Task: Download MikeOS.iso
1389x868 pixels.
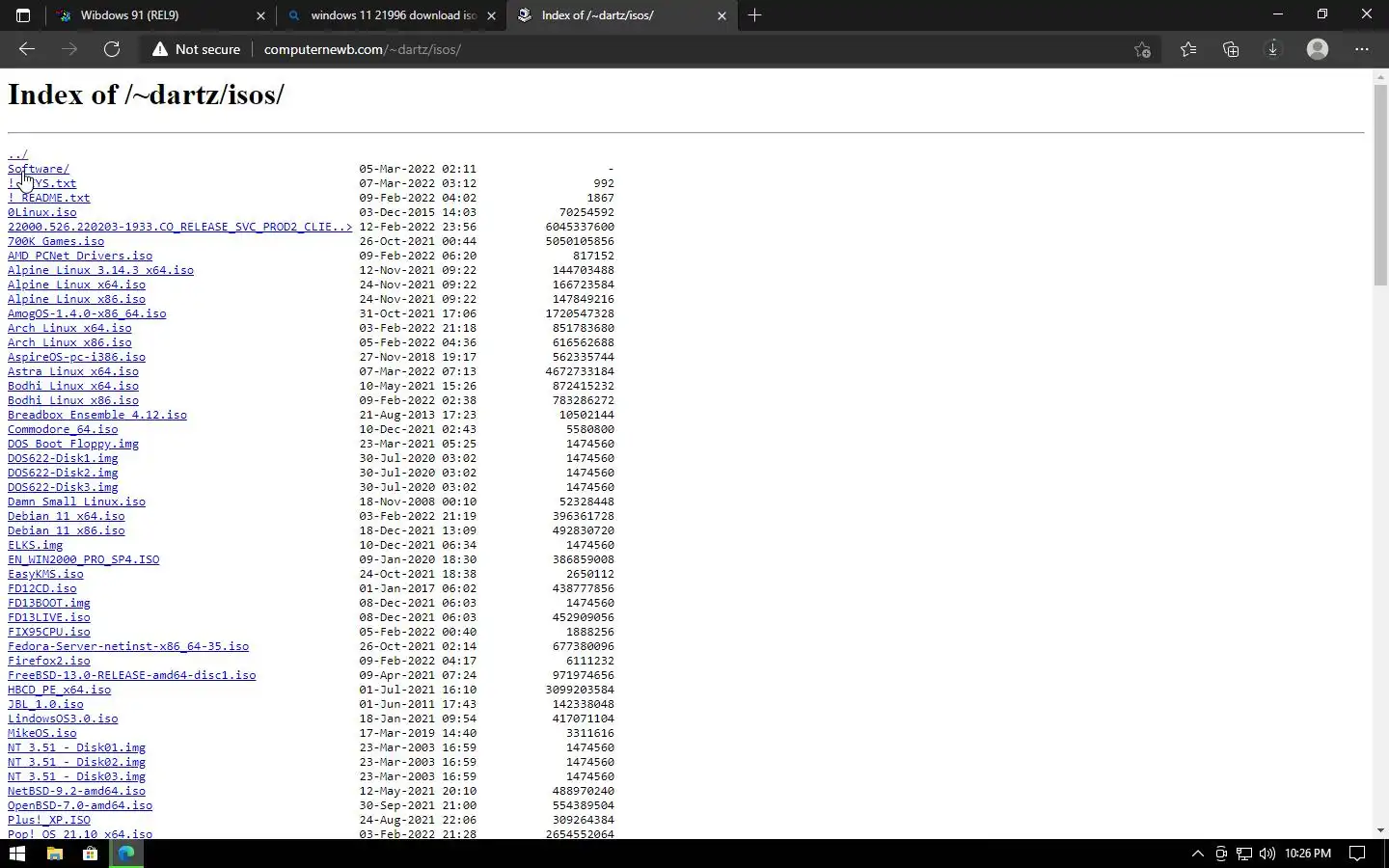Action: click(x=42, y=733)
